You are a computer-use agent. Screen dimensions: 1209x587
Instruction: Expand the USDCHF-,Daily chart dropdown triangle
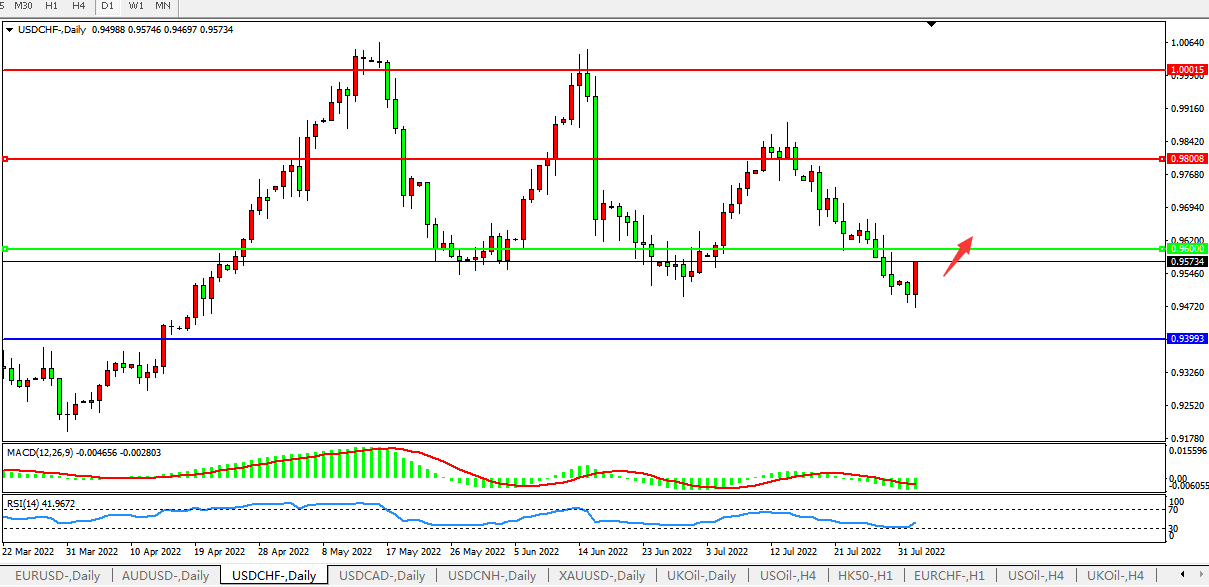[x=10, y=30]
